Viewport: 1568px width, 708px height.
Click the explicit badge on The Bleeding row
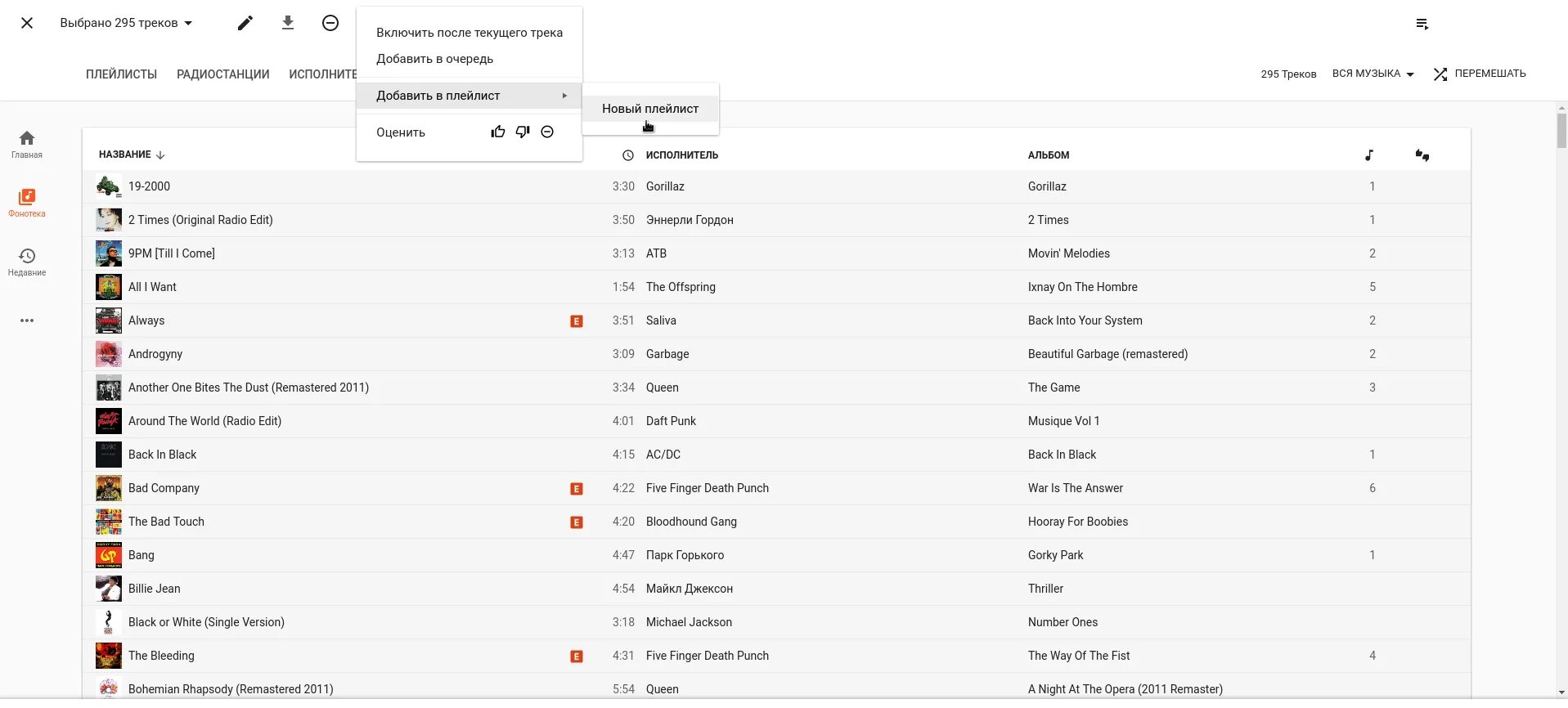point(577,656)
